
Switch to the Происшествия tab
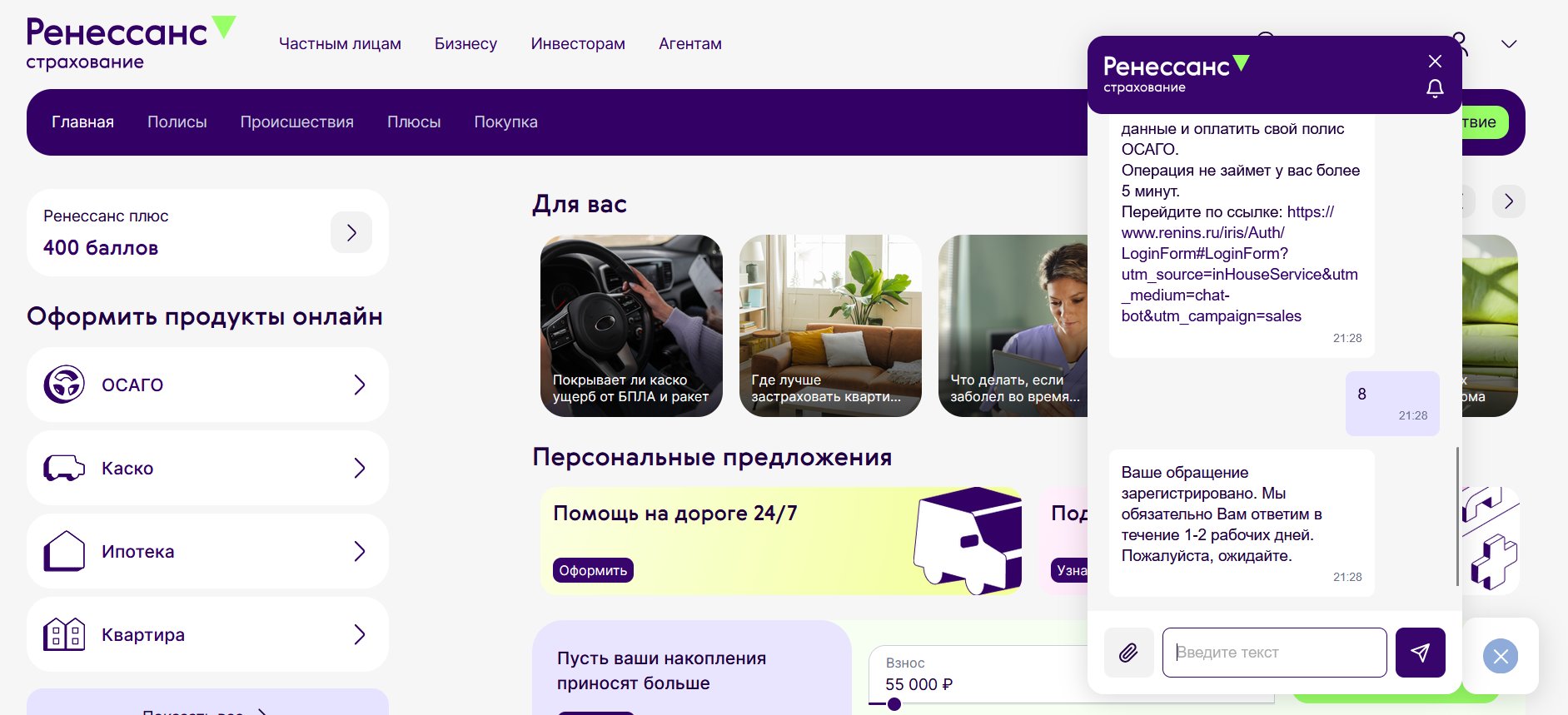[297, 122]
